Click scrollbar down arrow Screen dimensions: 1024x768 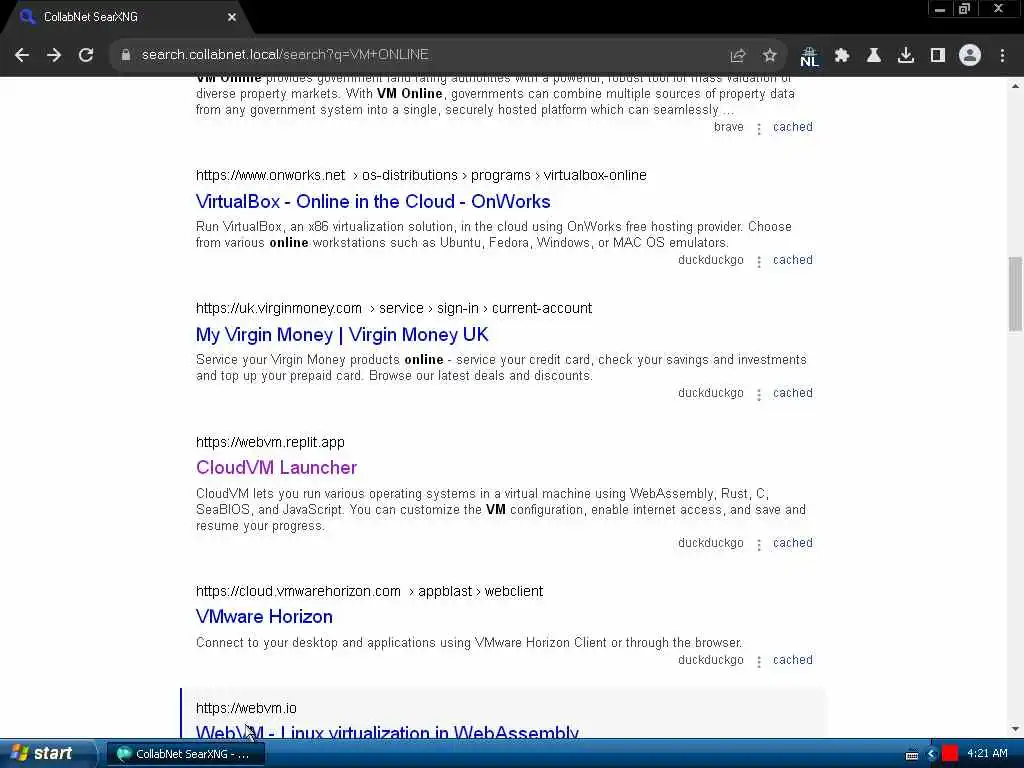pyautogui.click(x=1015, y=729)
